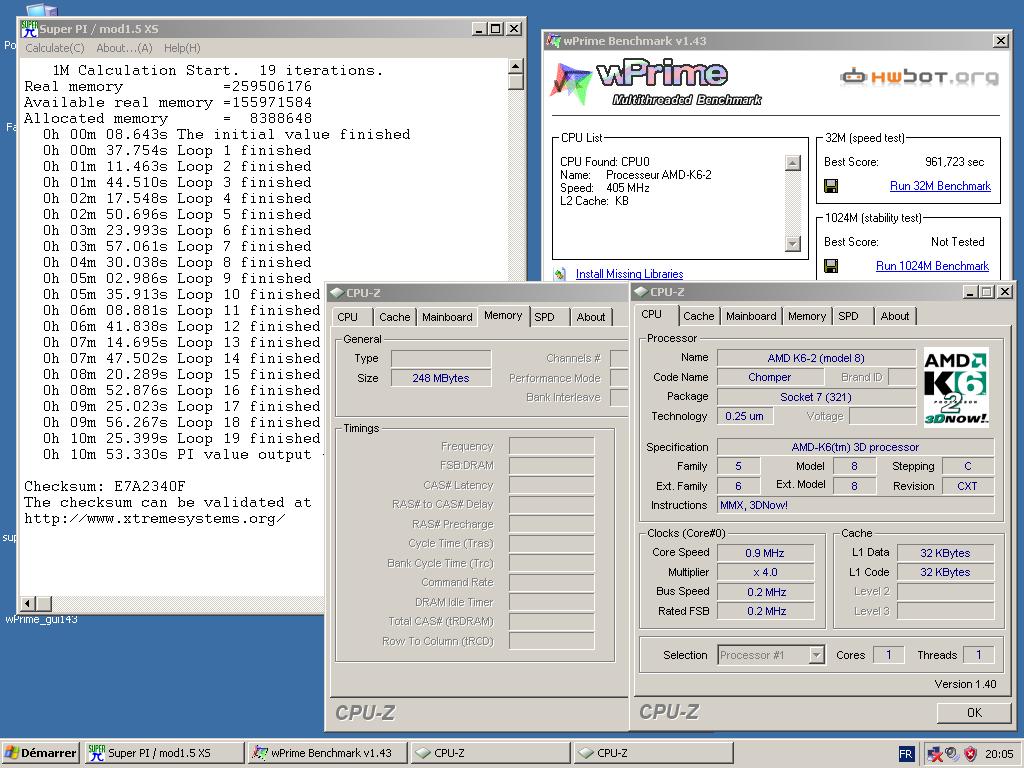Image resolution: width=1024 pixels, height=768 pixels.
Task: Click CPU List scrollbar down arrow in wPrime
Action: pyautogui.click(x=793, y=244)
